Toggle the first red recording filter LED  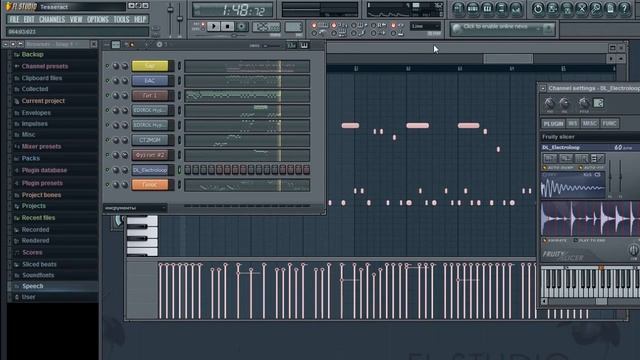pos(314,25)
